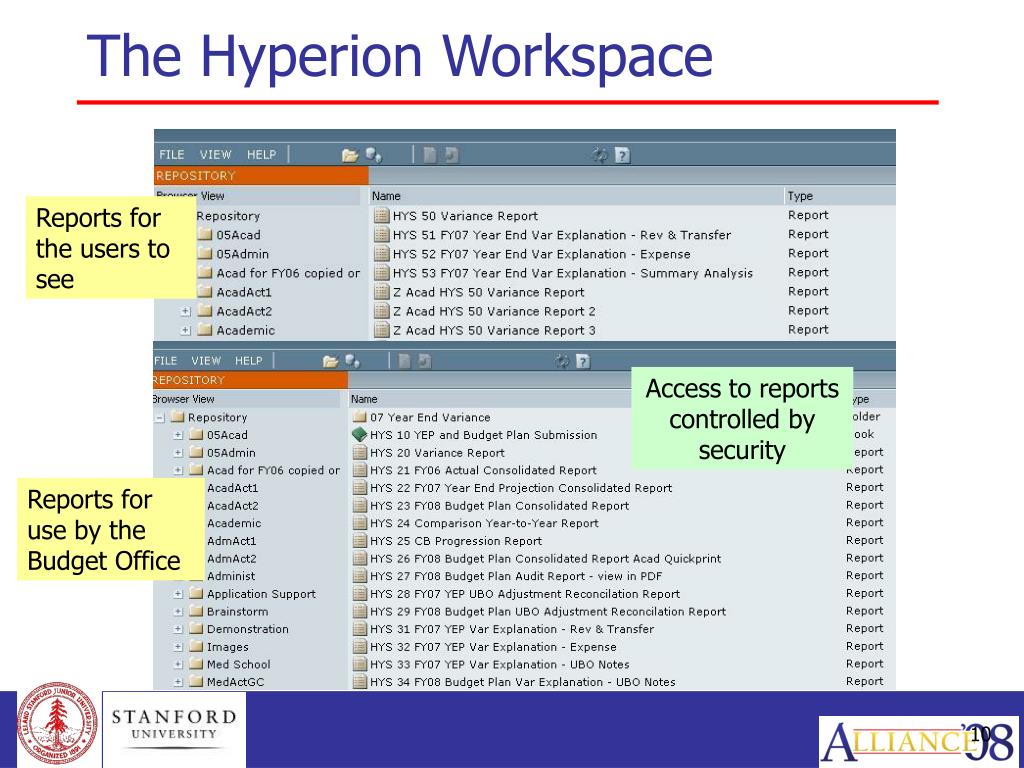This screenshot has width=1024, height=768.
Task: Open HYS 22 FY07 Year End Projection Consolidated Report
Action: point(520,488)
